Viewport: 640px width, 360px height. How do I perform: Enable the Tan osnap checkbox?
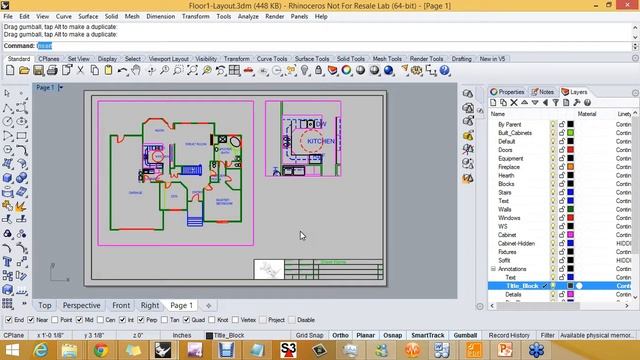(x=164, y=320)
